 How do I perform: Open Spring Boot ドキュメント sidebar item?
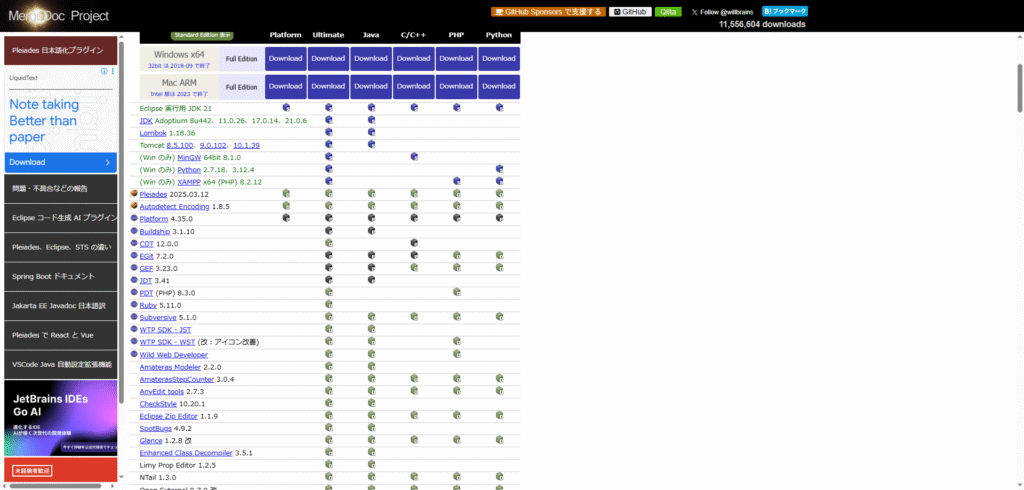(61, 276)
